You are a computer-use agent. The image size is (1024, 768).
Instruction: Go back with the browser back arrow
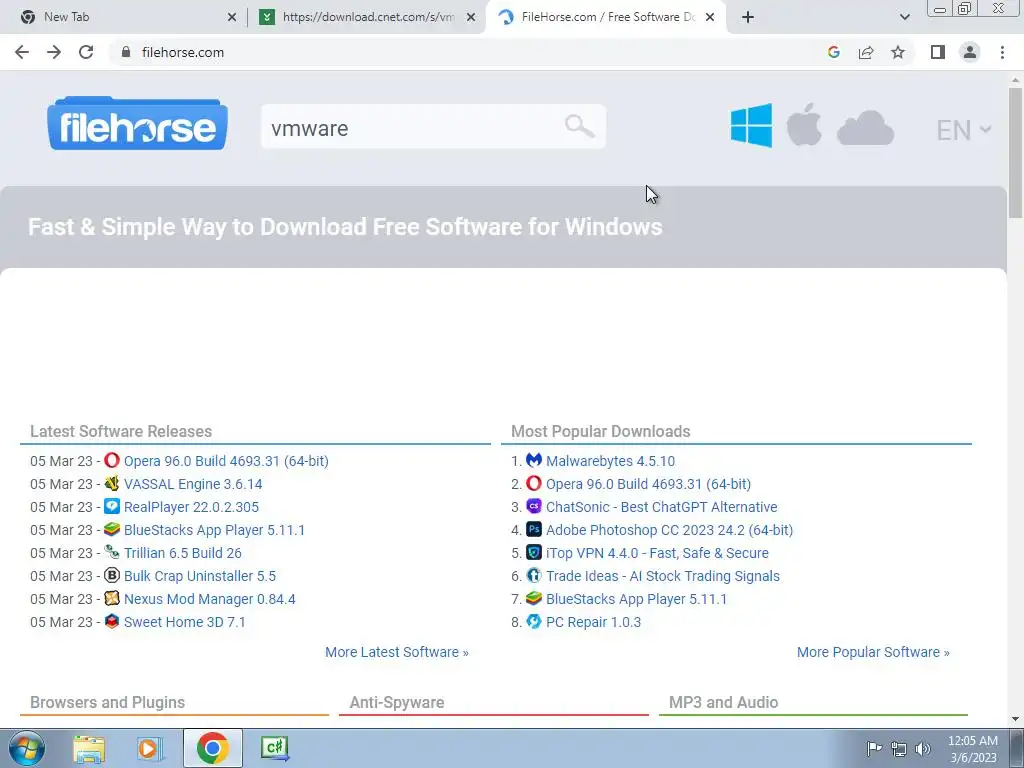tap(22, 52)
